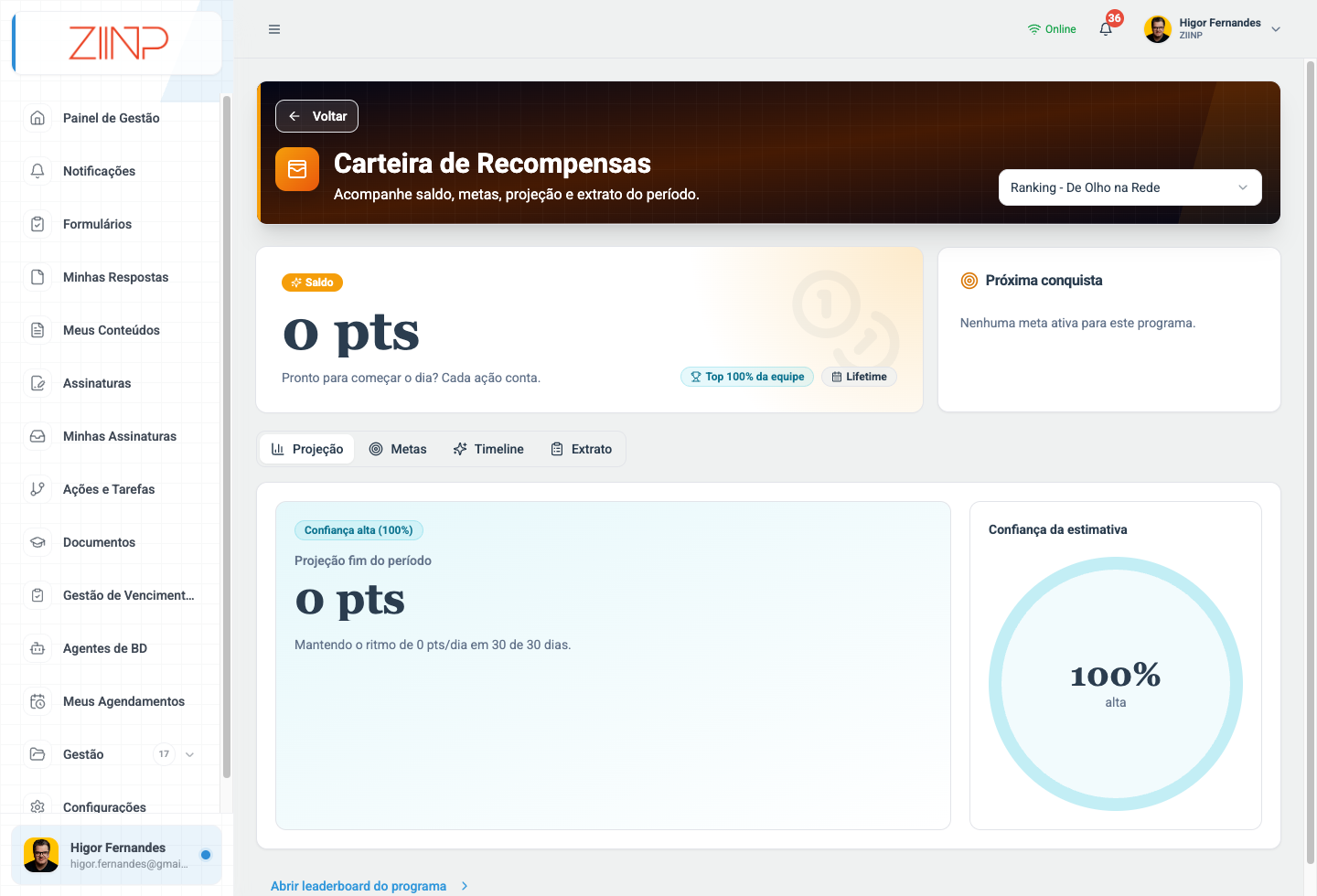
Task: Click the Lifetime period badge
Action: click(860, 377)
